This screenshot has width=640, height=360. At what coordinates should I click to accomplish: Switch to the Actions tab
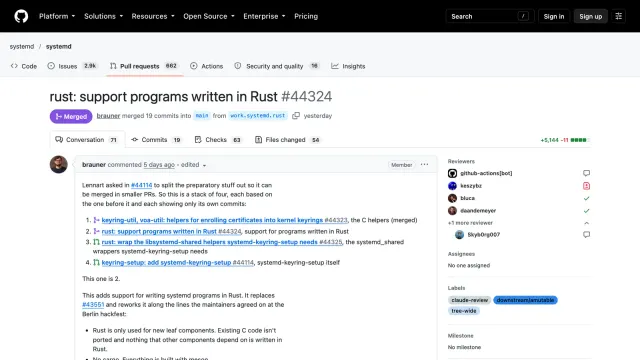[207, 66]
